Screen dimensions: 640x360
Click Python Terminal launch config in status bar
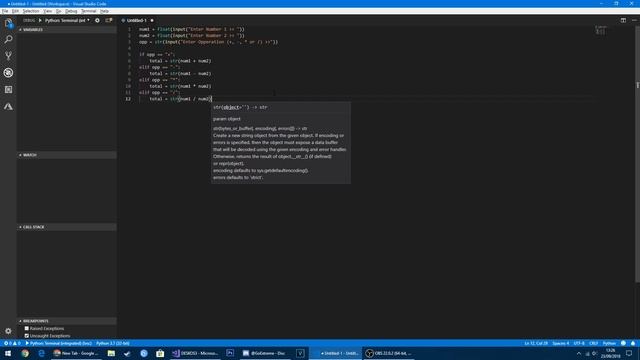[59, 344]
